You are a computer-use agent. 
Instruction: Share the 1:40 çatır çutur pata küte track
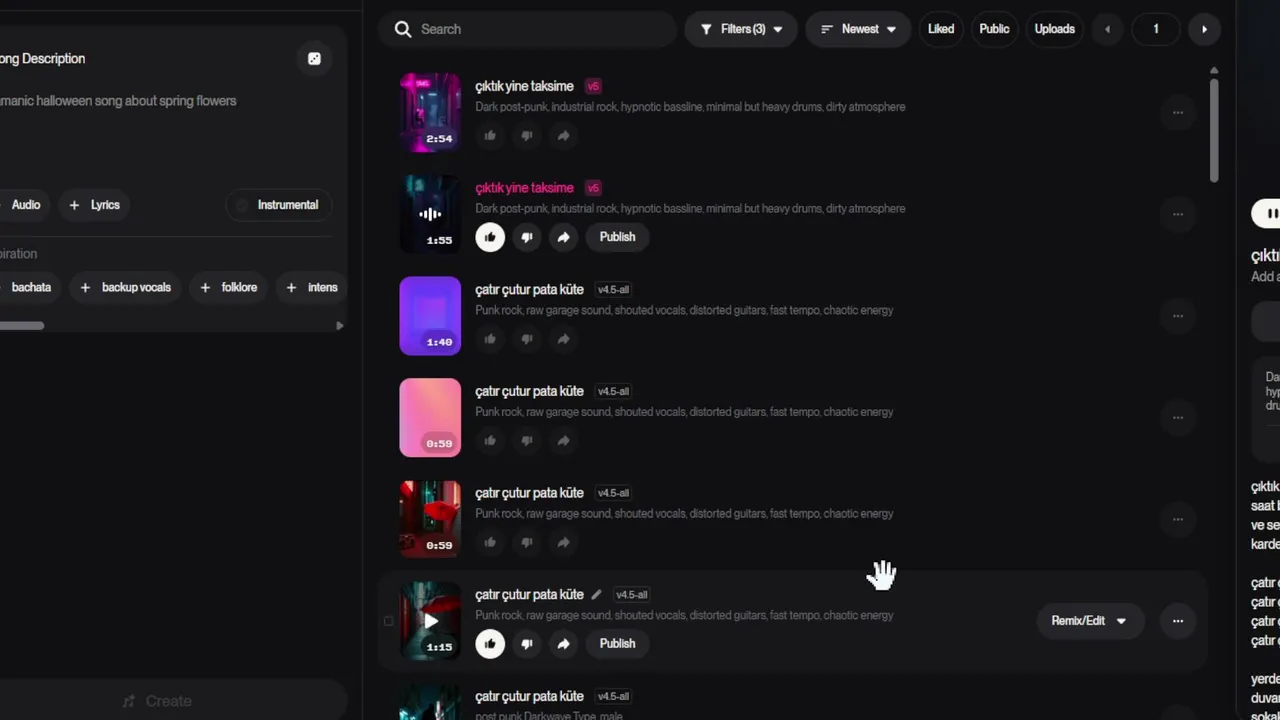563,339
